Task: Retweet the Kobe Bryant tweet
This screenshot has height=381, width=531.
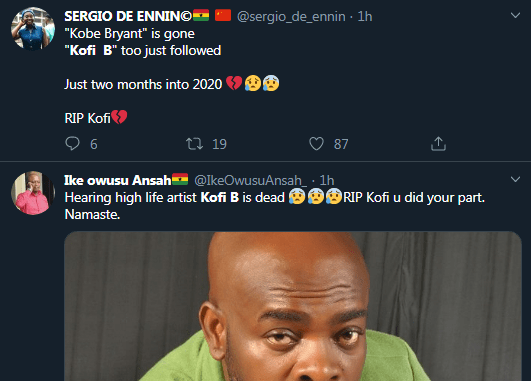Action: tap(194, 144)
